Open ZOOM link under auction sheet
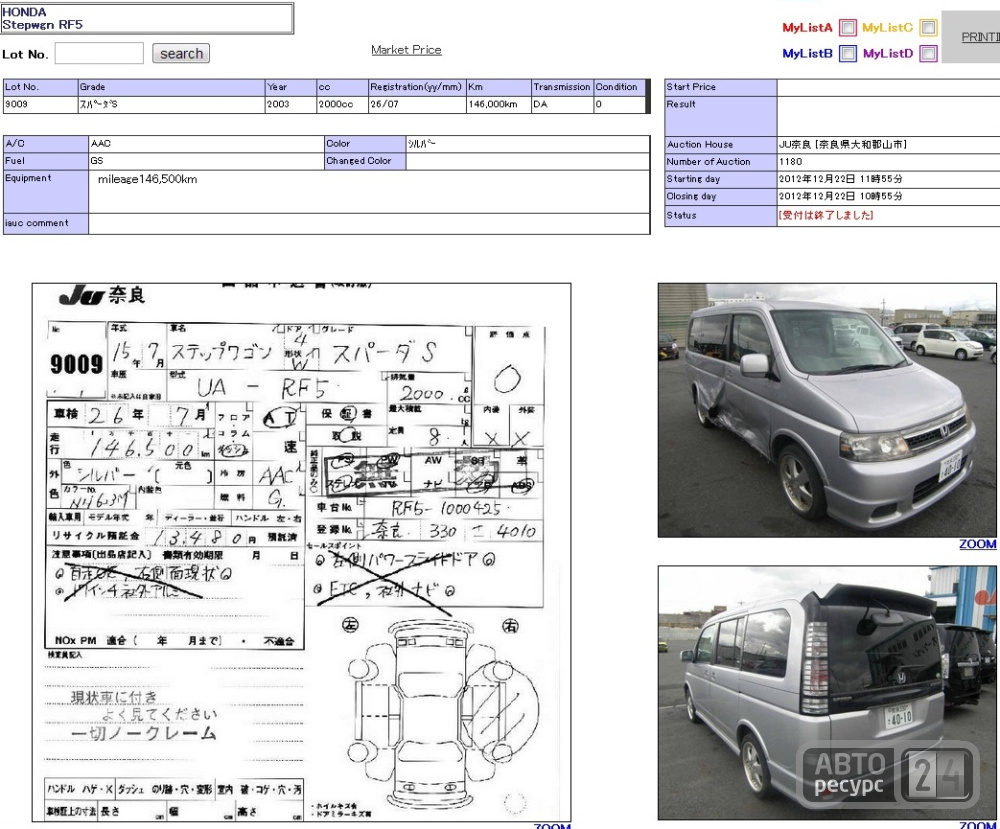This screenshot has width=1000, height=829. (x=552, y=826)
